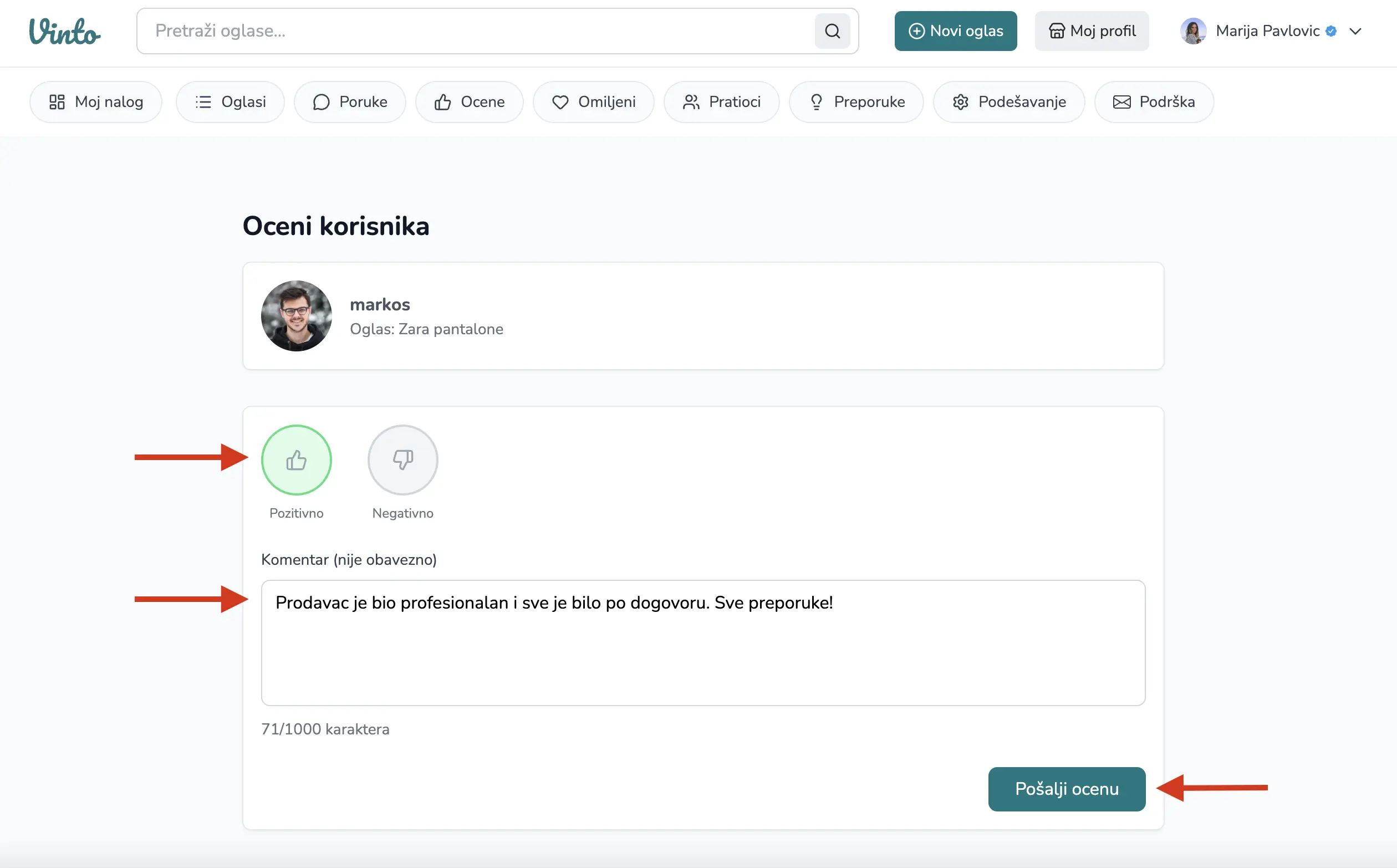Open Poruke messages tab
The width and height of the screenshot is (1397, 868).
click(350, 101)
